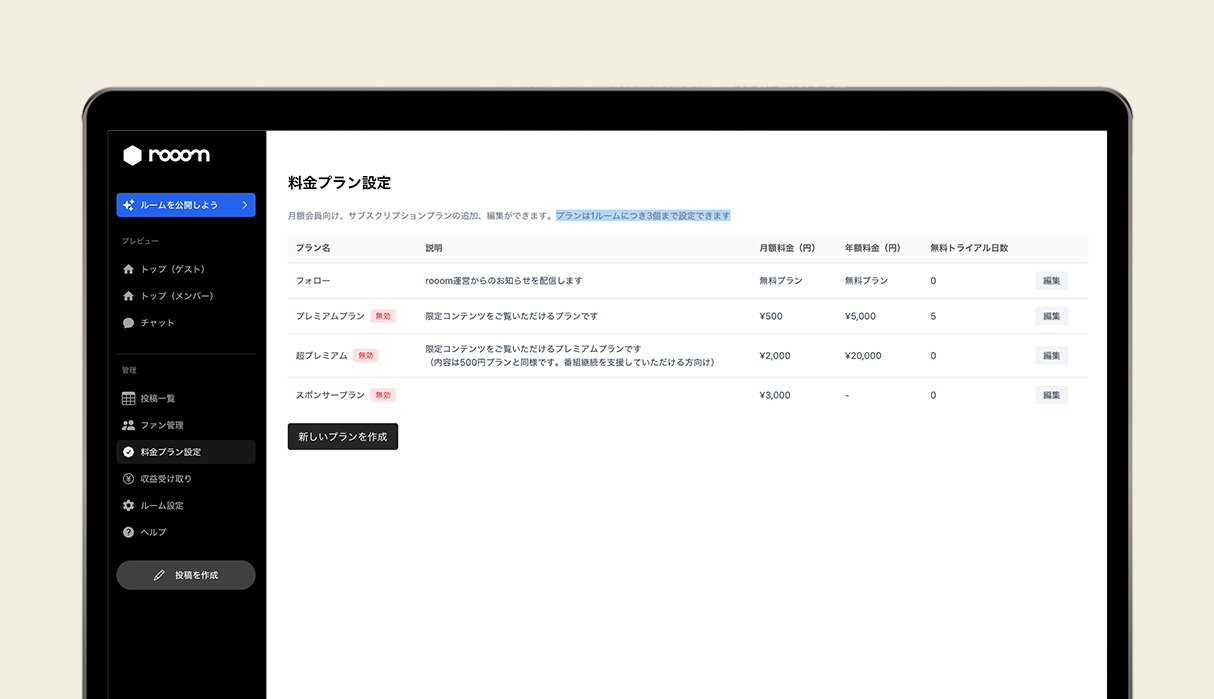Click the 新しいプランを作成 button
1214x699 pixels.
click(x=343, y=436)
